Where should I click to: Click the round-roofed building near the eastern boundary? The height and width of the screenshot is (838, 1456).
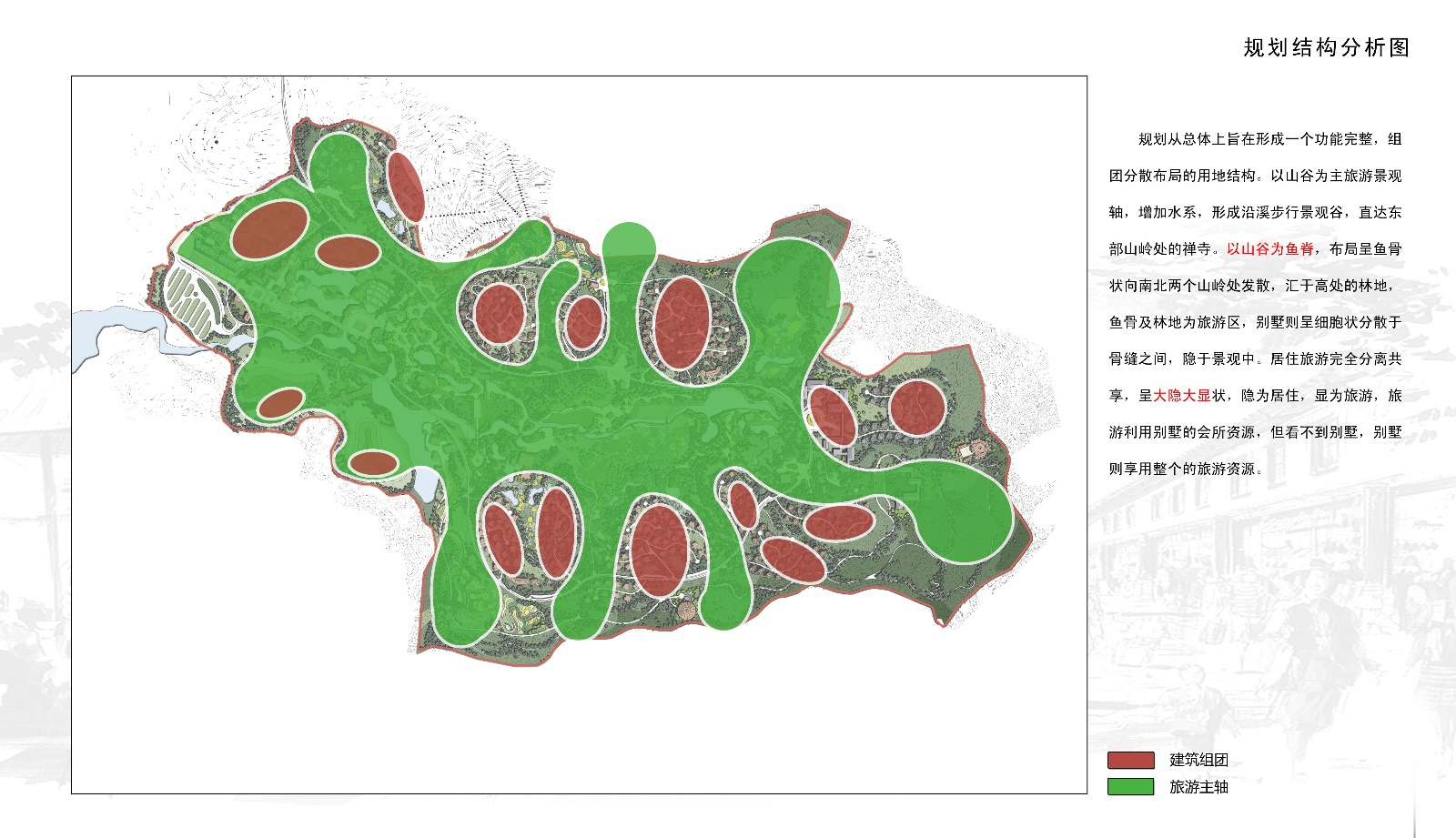point(977,450)
